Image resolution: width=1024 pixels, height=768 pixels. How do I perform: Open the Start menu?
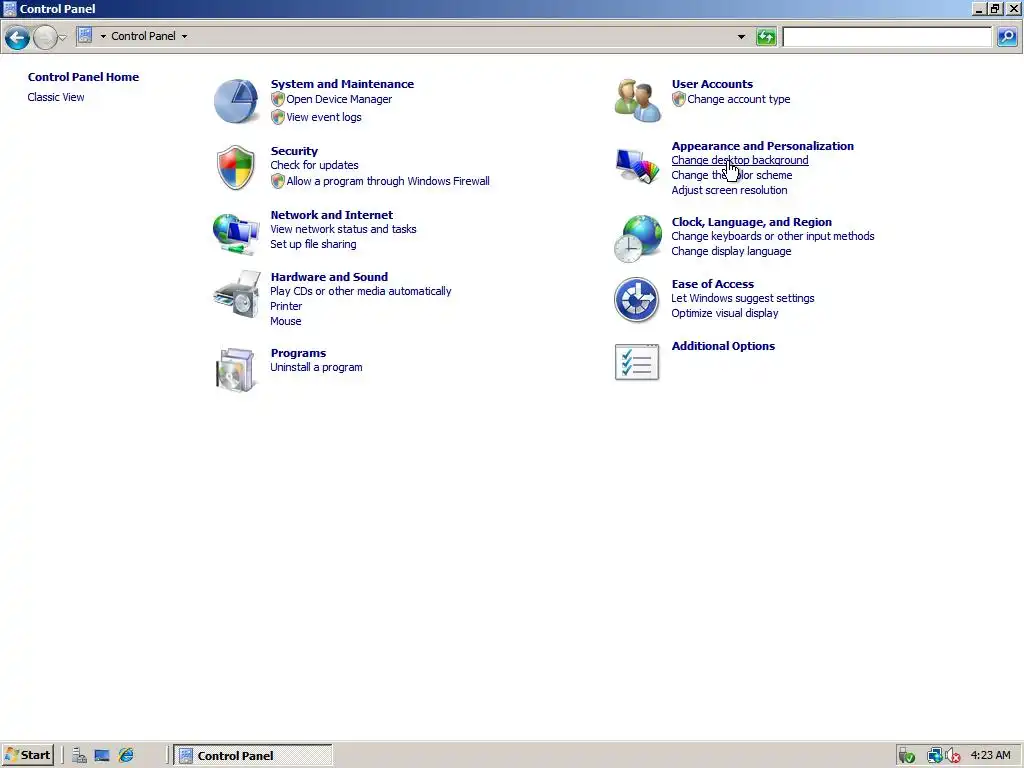tap(27, 756)
